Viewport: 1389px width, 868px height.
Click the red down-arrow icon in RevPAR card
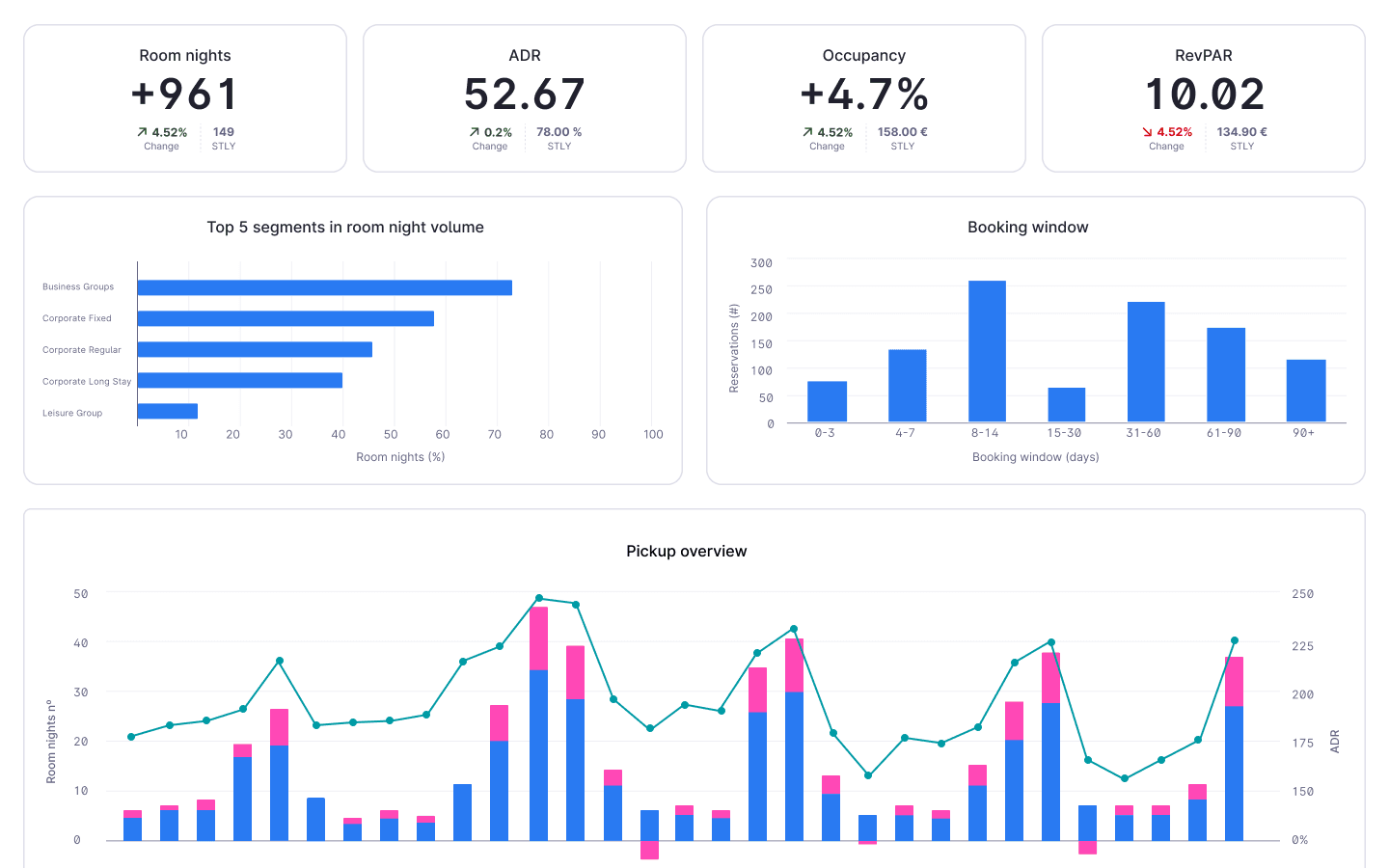1147,132
